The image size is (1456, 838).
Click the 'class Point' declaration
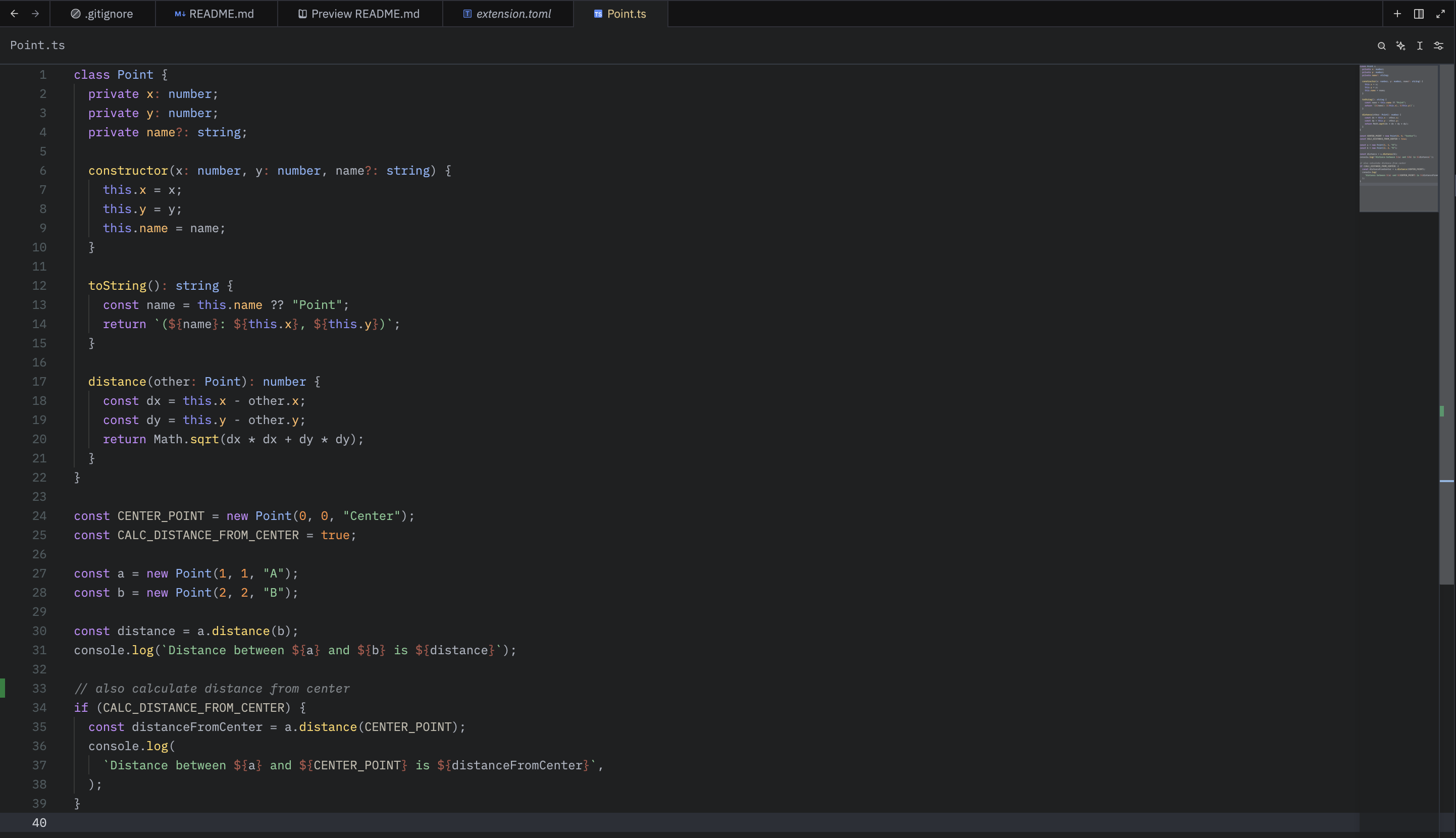pos(114,75)
